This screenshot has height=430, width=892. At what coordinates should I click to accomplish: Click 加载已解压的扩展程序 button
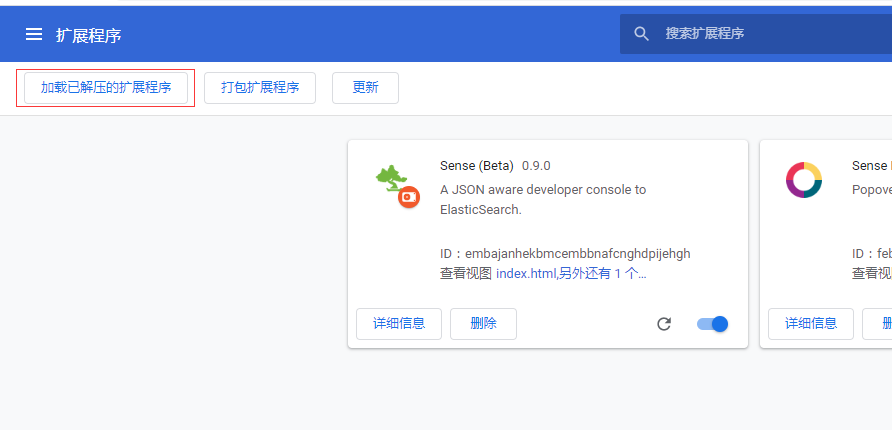pyautogui.click(x=105, y=87)
